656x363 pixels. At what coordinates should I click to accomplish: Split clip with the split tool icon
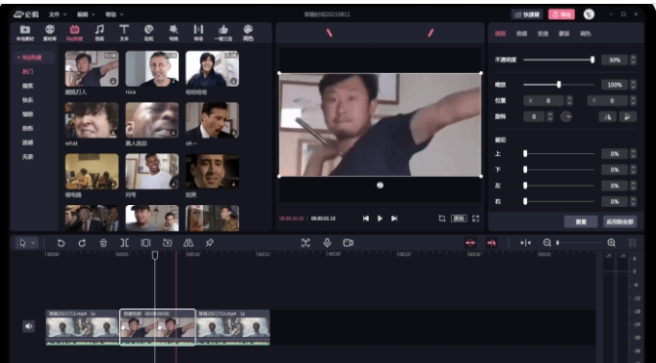125,243
